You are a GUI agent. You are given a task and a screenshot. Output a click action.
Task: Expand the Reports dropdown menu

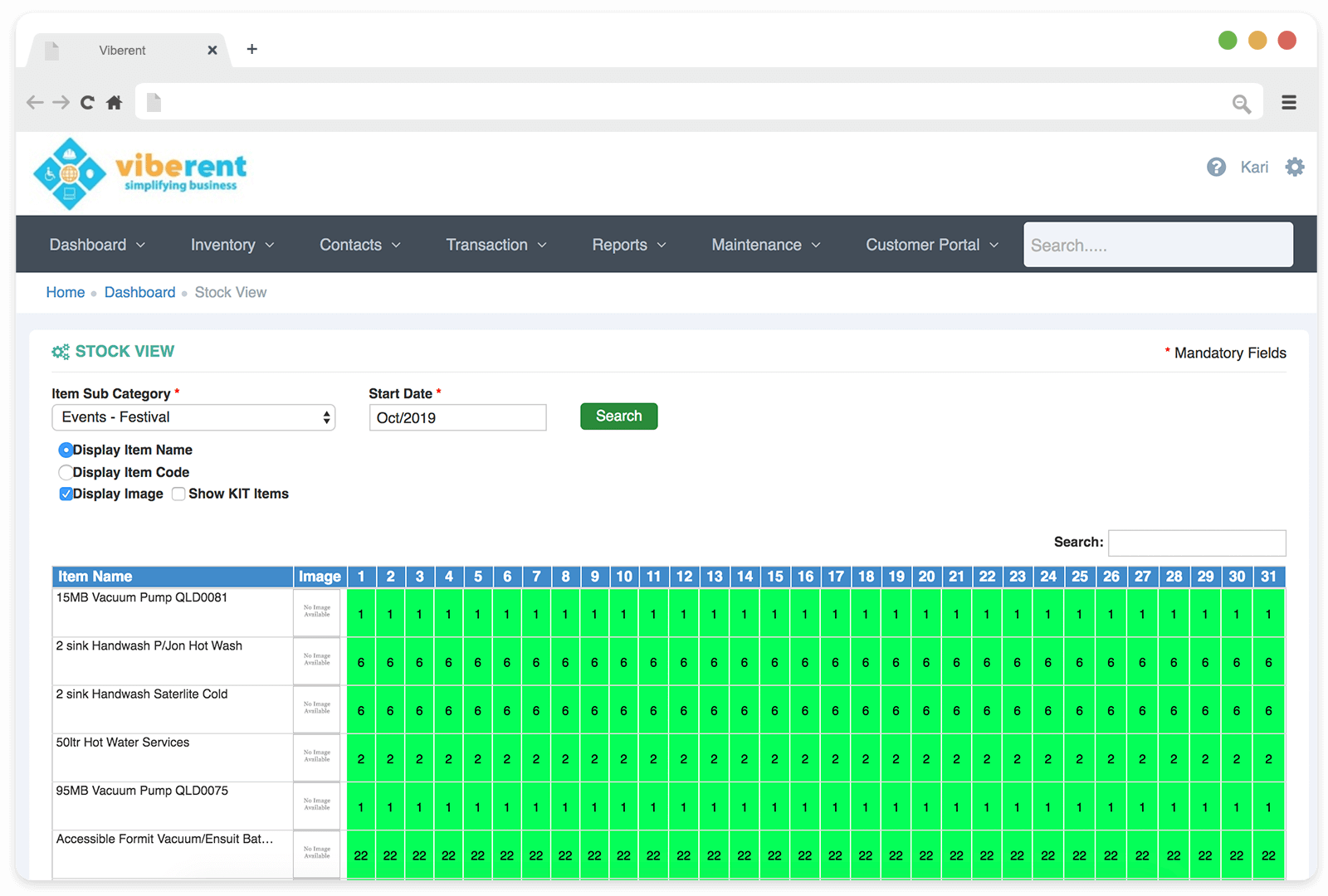(x=628, y=245)
